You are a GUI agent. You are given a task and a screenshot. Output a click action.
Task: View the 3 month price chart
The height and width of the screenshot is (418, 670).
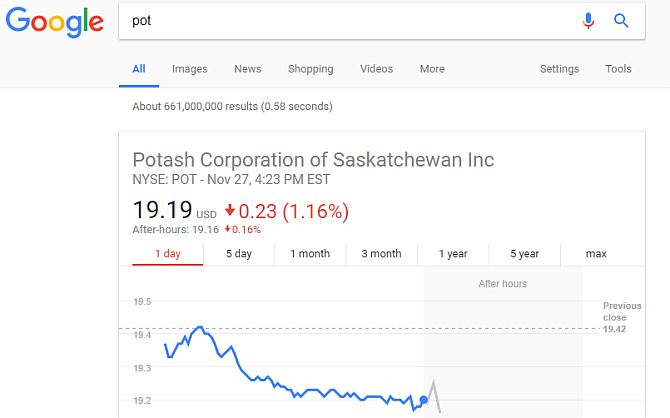[x=382, y=254]
